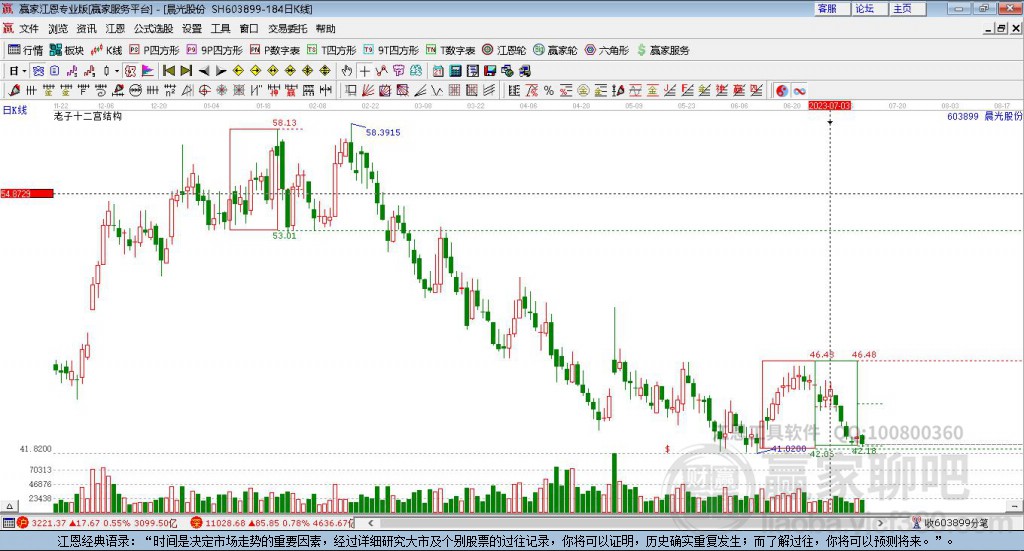Open the 9T四方形 tool
Image resolution: width=1024 pixels, height=551 pixels.
coord(391,50)
